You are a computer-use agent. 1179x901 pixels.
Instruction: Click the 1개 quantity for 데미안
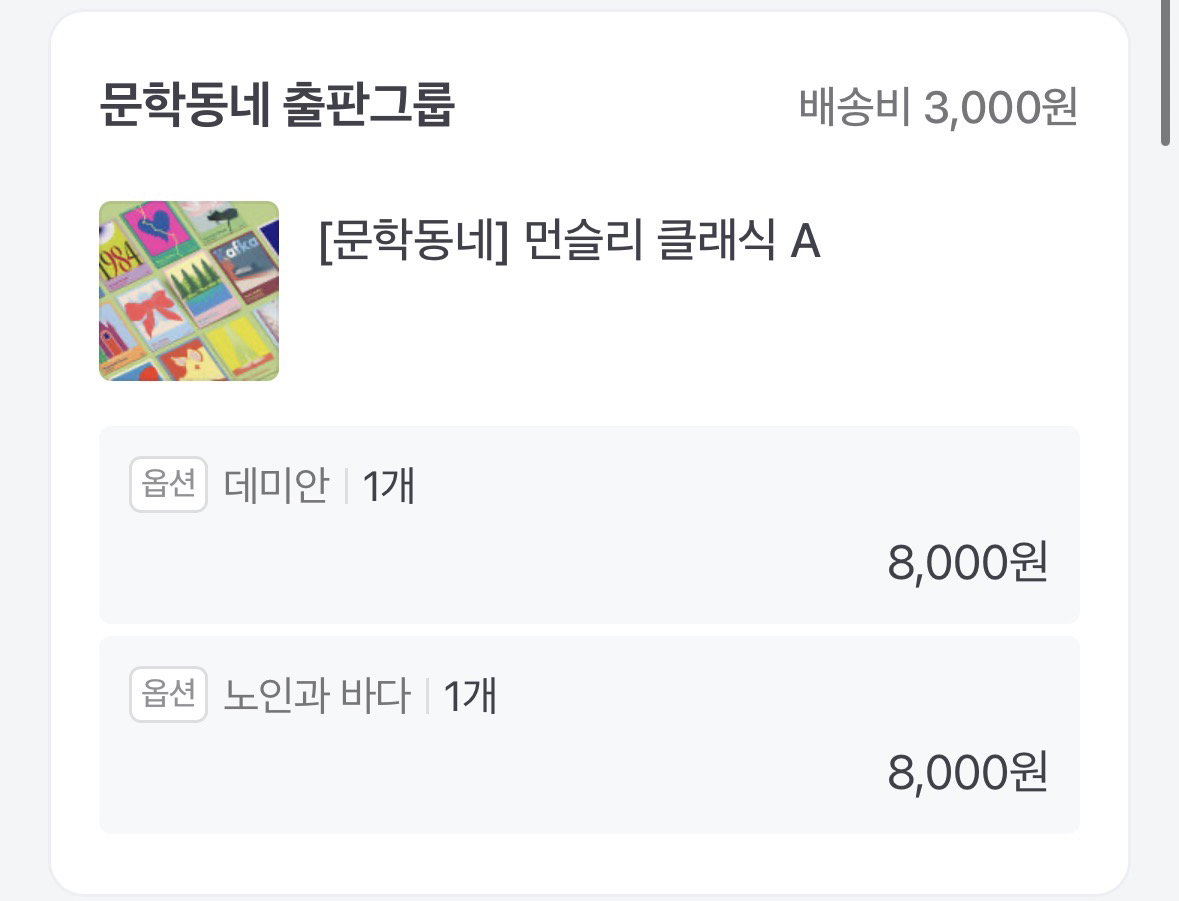point(389,486)
